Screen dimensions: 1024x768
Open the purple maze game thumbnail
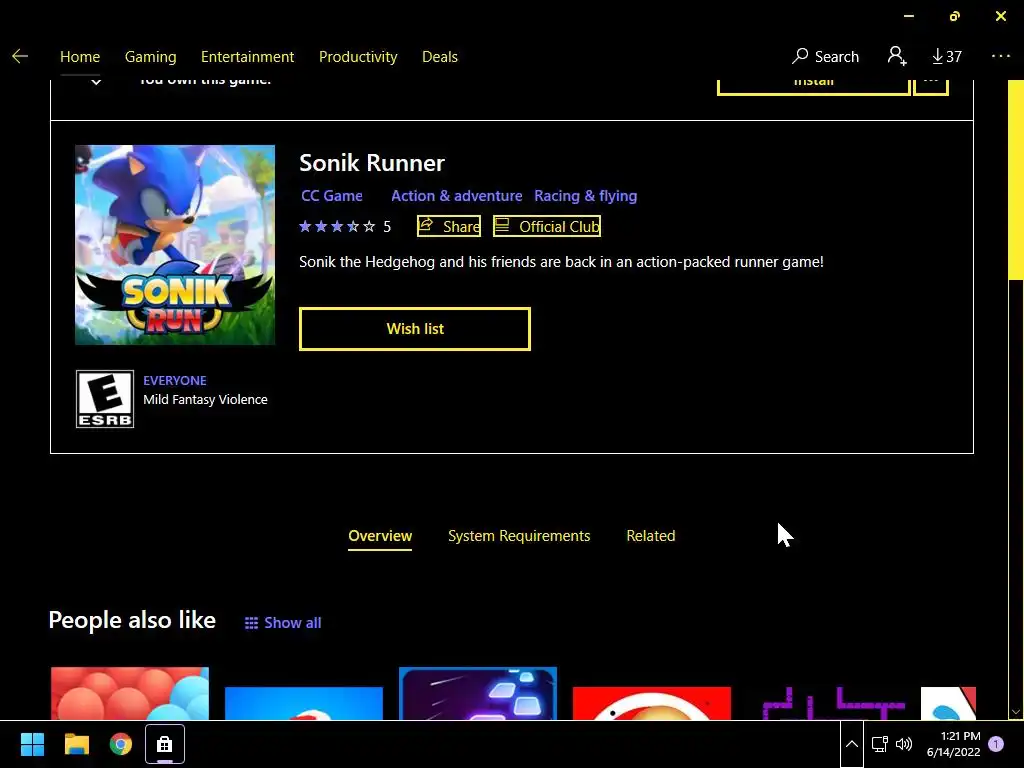pos(834,703)
